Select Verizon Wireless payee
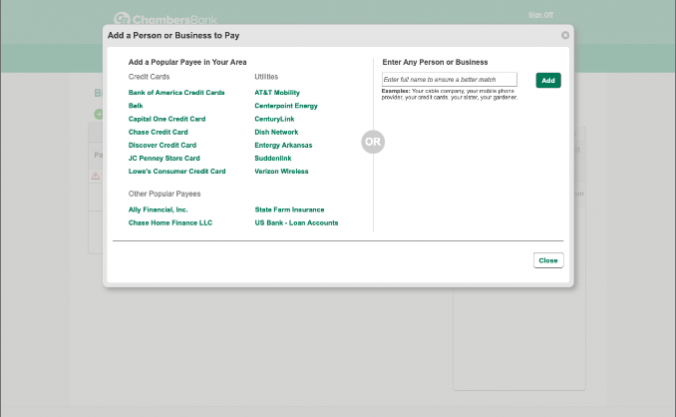 281,171
